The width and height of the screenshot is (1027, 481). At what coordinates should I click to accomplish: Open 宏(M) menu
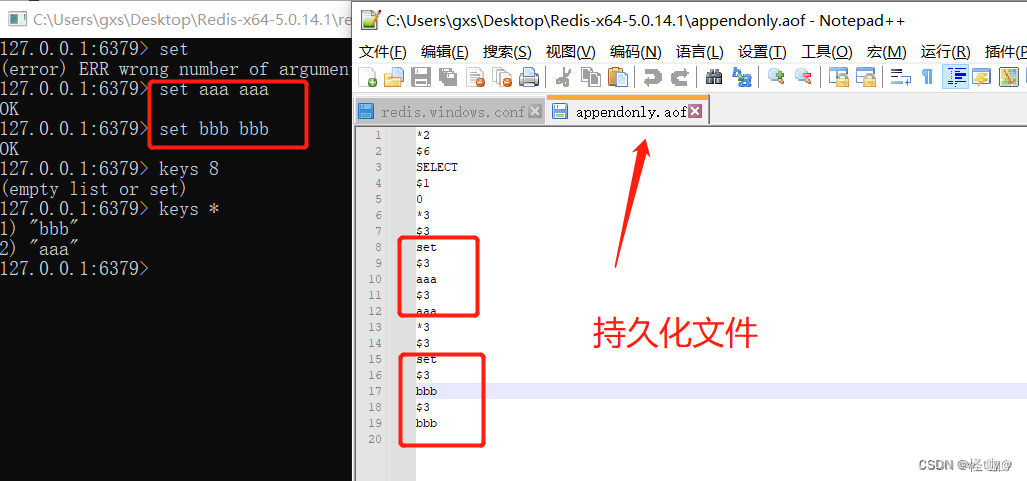pyautogui.click(x=886, y=52)
